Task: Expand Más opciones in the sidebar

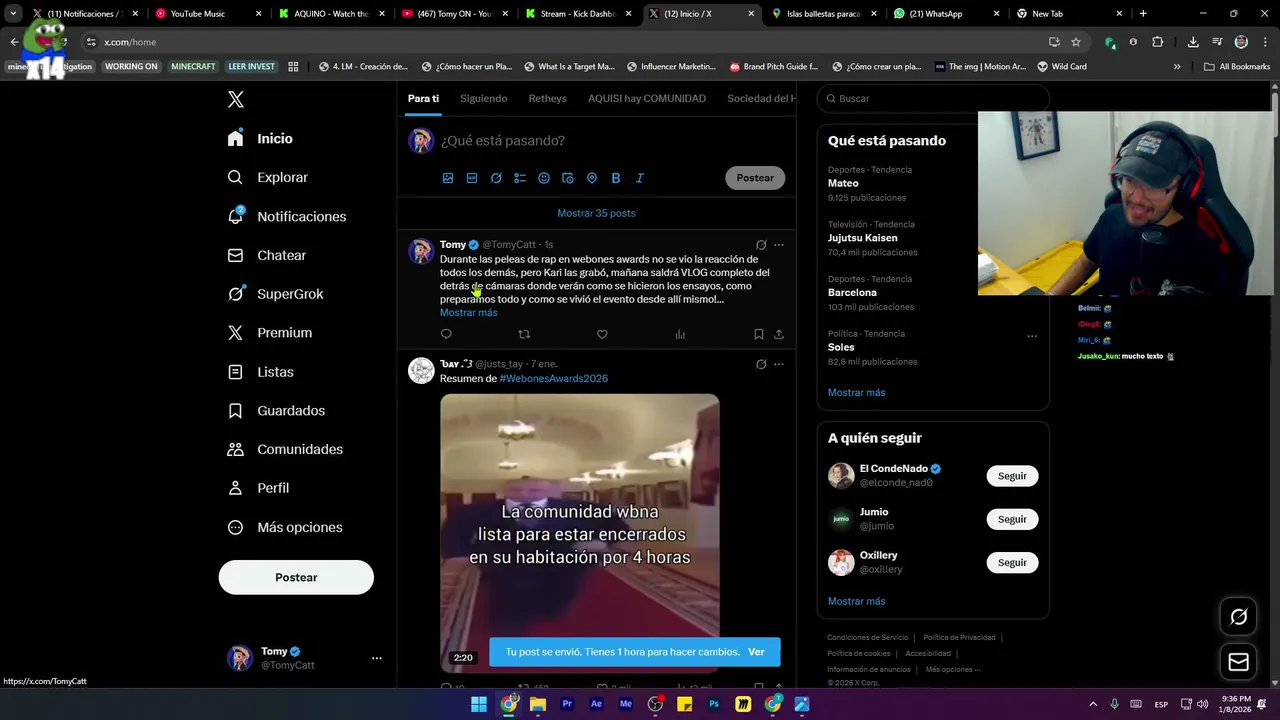Action: point(284,527)
